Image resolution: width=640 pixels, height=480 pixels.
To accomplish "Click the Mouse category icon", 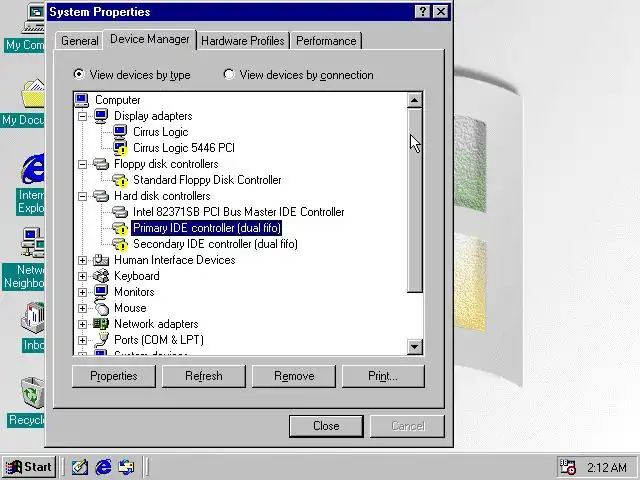I will point(101,308).
